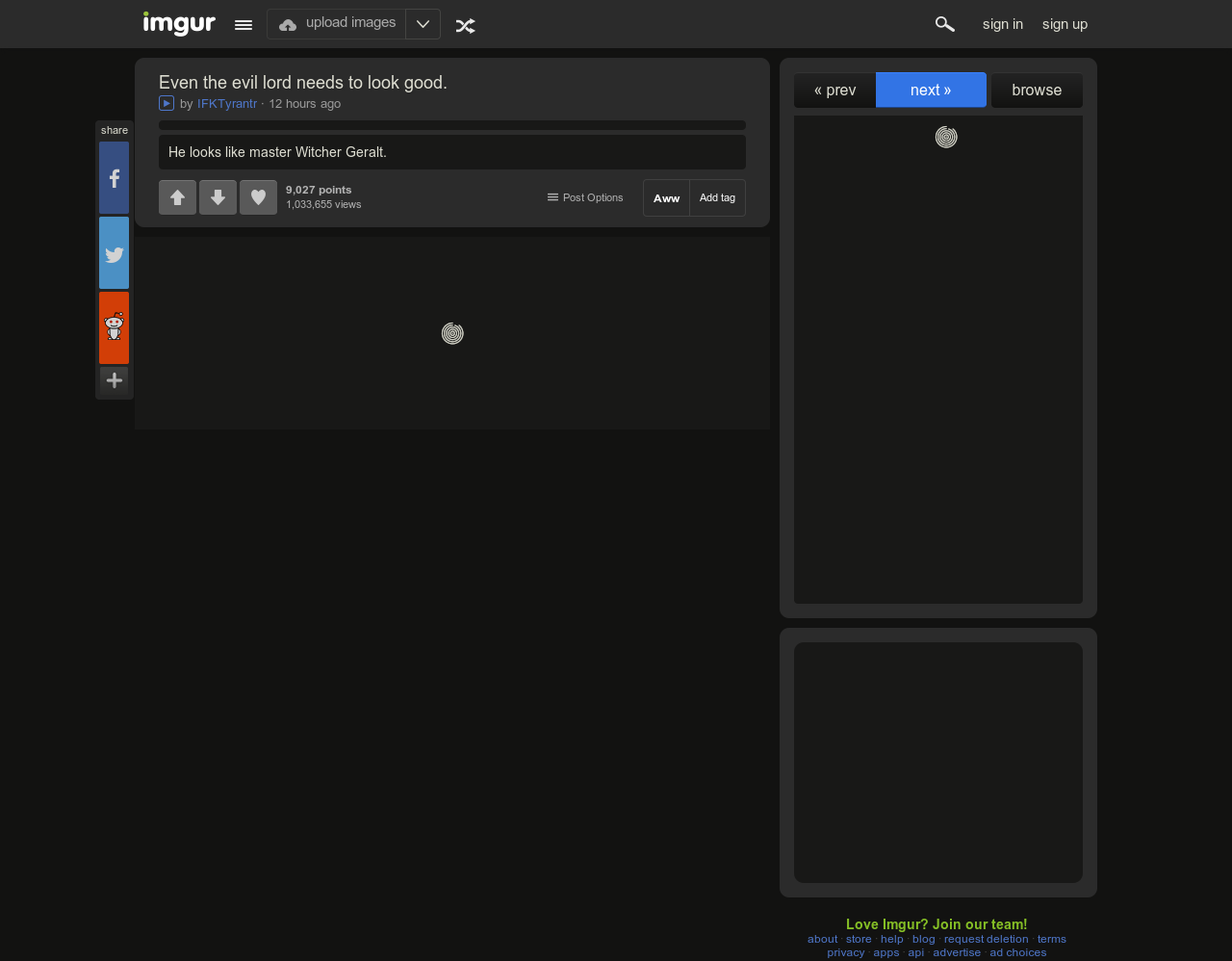Share post on Reddit
Screen dimensions: 1232x961
pyautogui.click(x=114, y=328)
